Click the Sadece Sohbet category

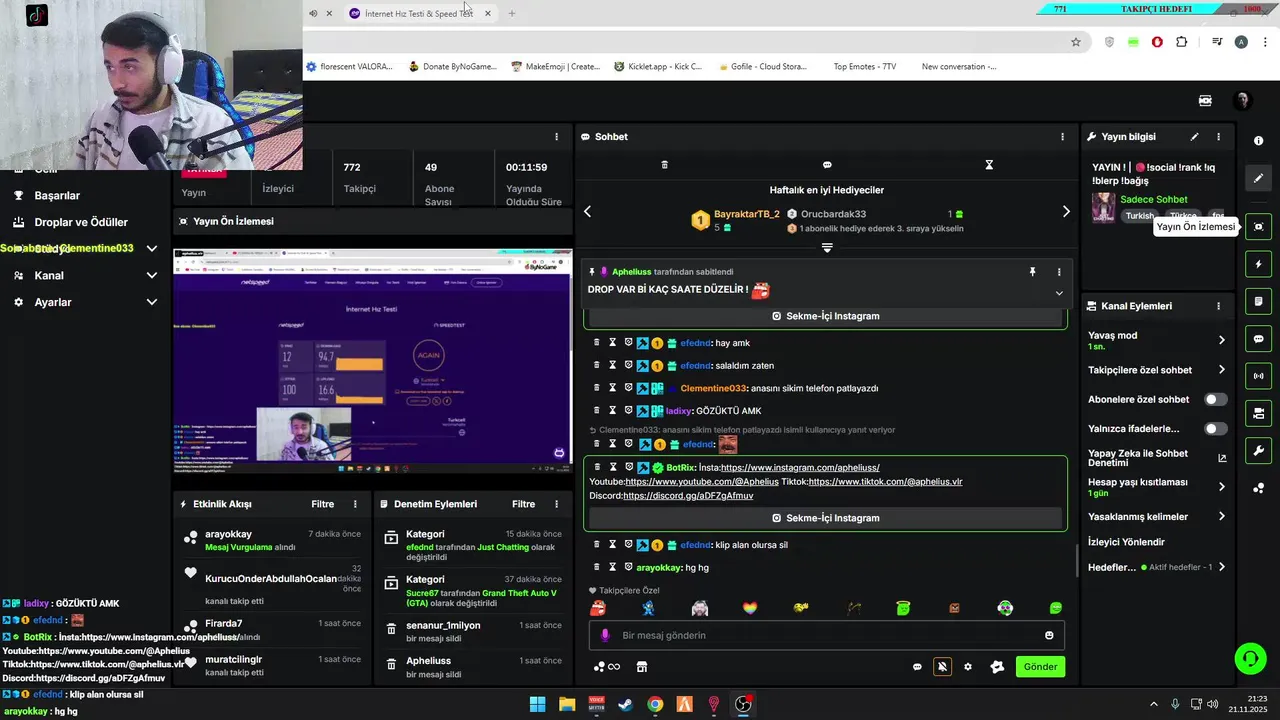tap(1154, 199)
